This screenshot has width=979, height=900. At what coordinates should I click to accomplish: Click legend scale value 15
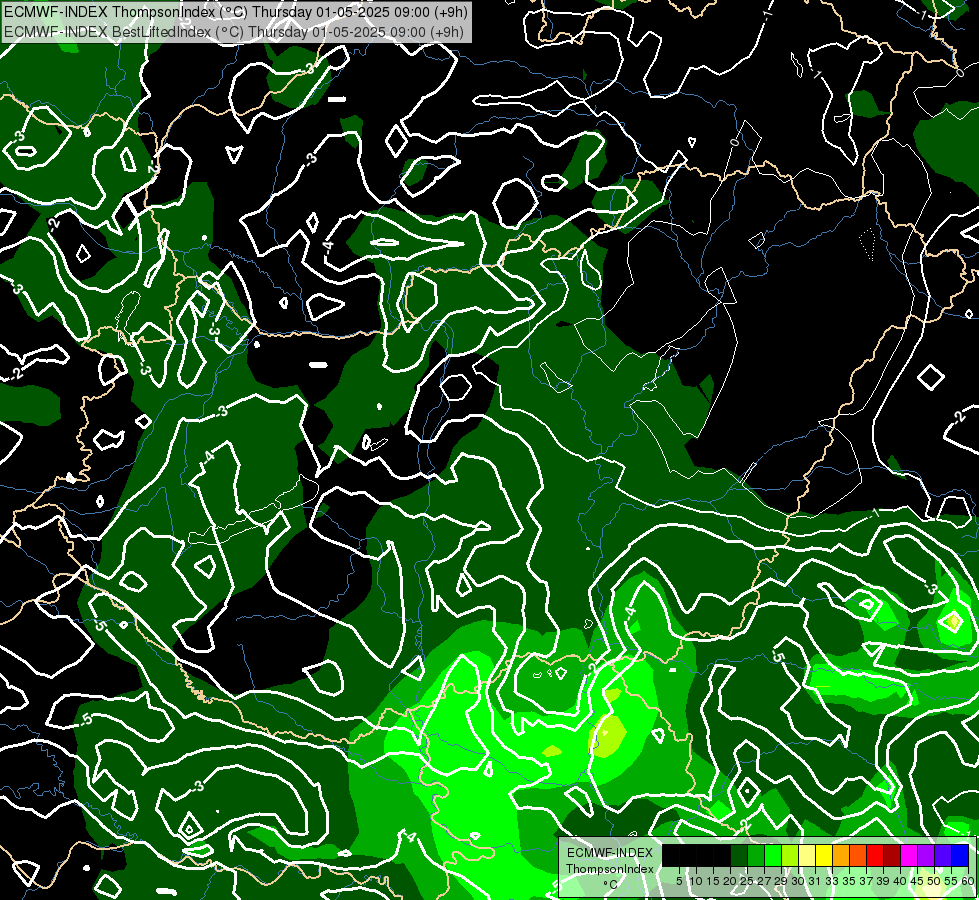coord(713,881)
